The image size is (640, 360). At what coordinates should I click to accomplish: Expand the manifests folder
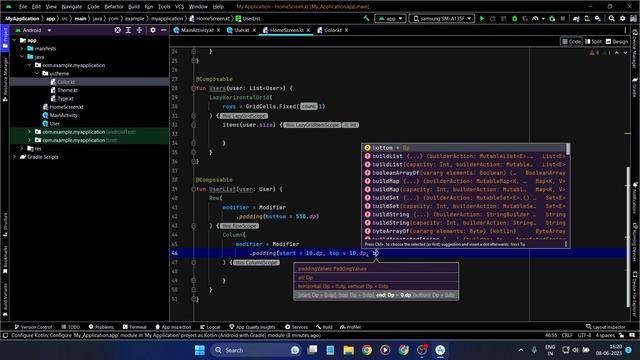[22, 49]
